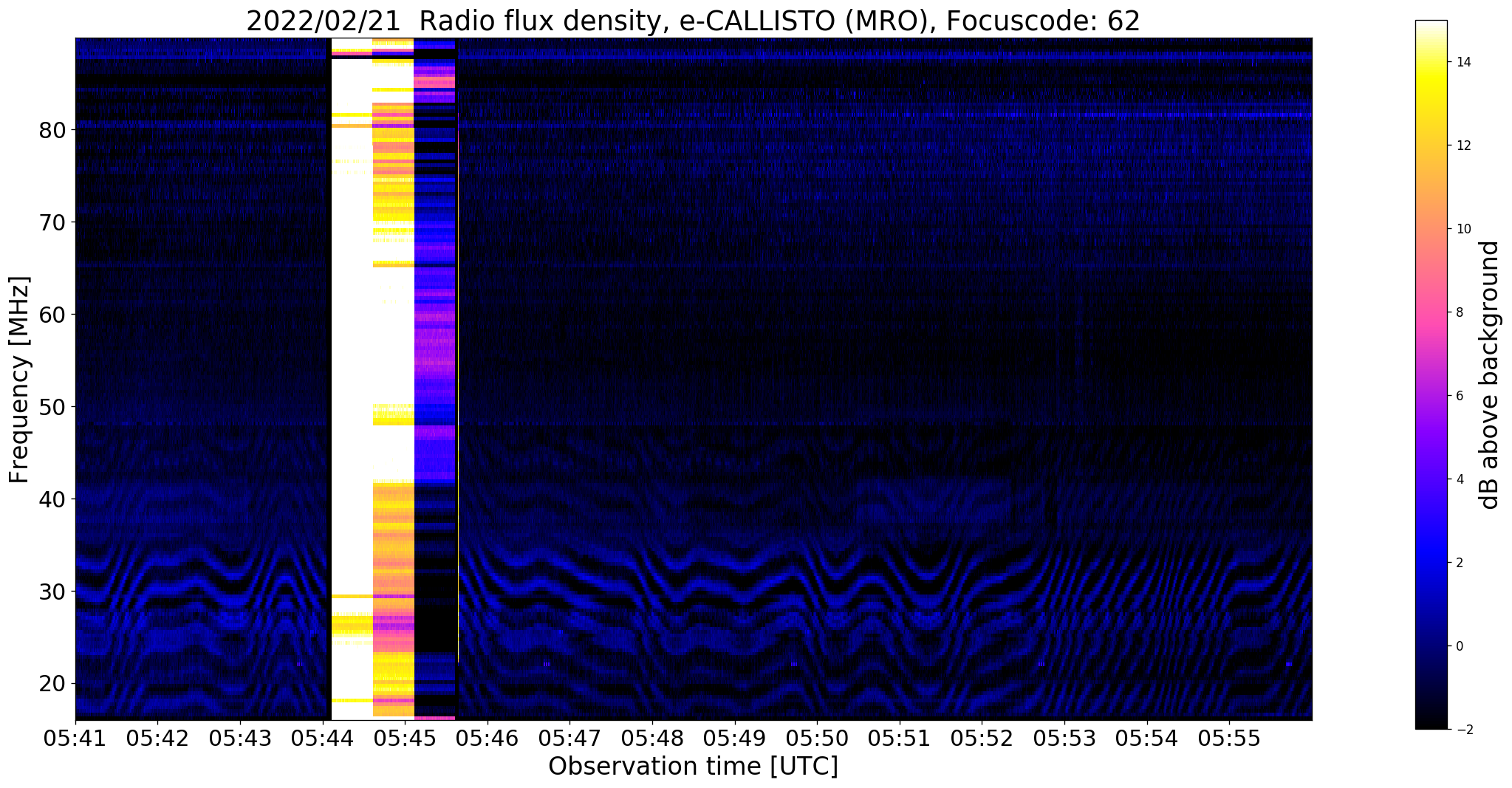Click the 05:48 time tick label
The height and width of the screenshot is (788, 1512).
pyautogui.click(x=652, y=737)
